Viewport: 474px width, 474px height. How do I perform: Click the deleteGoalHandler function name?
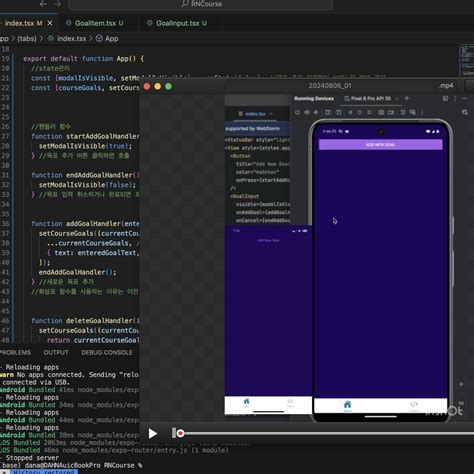[99, 321]
